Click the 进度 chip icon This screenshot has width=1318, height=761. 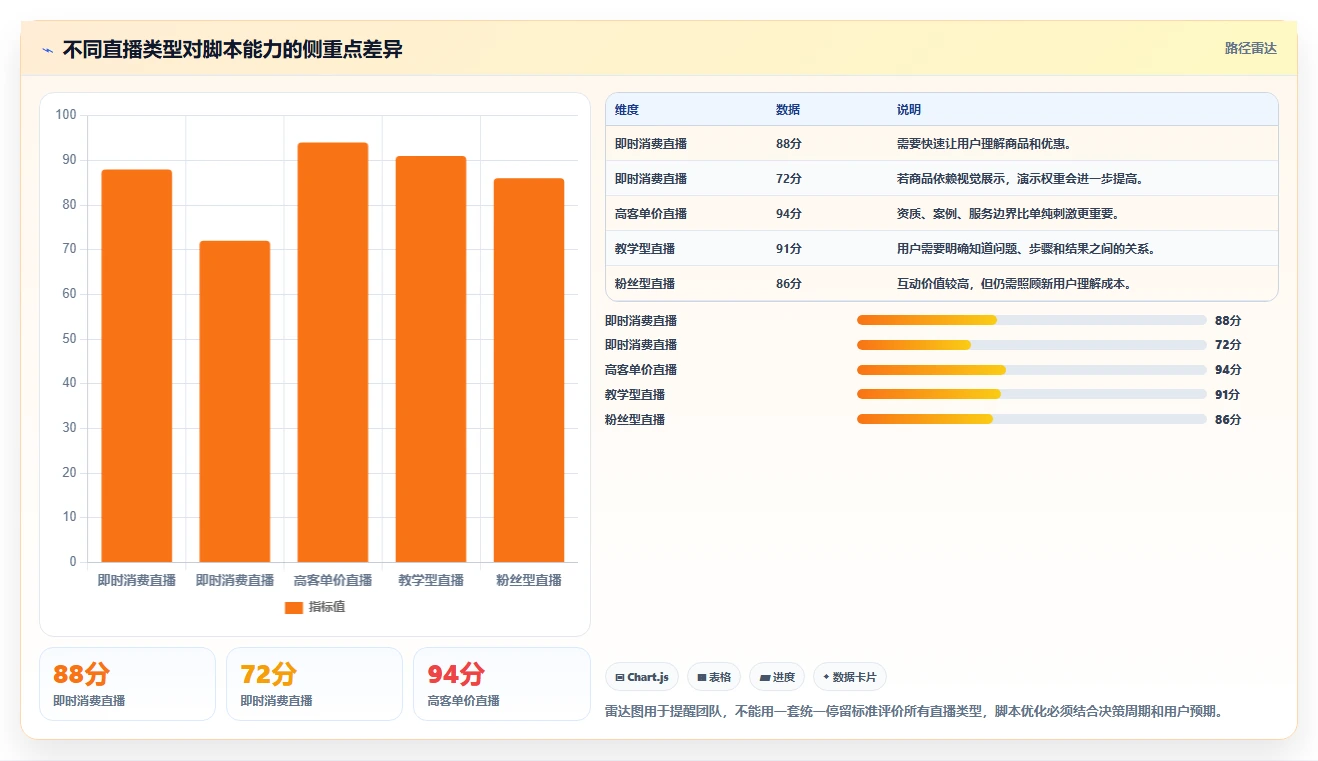765,678
